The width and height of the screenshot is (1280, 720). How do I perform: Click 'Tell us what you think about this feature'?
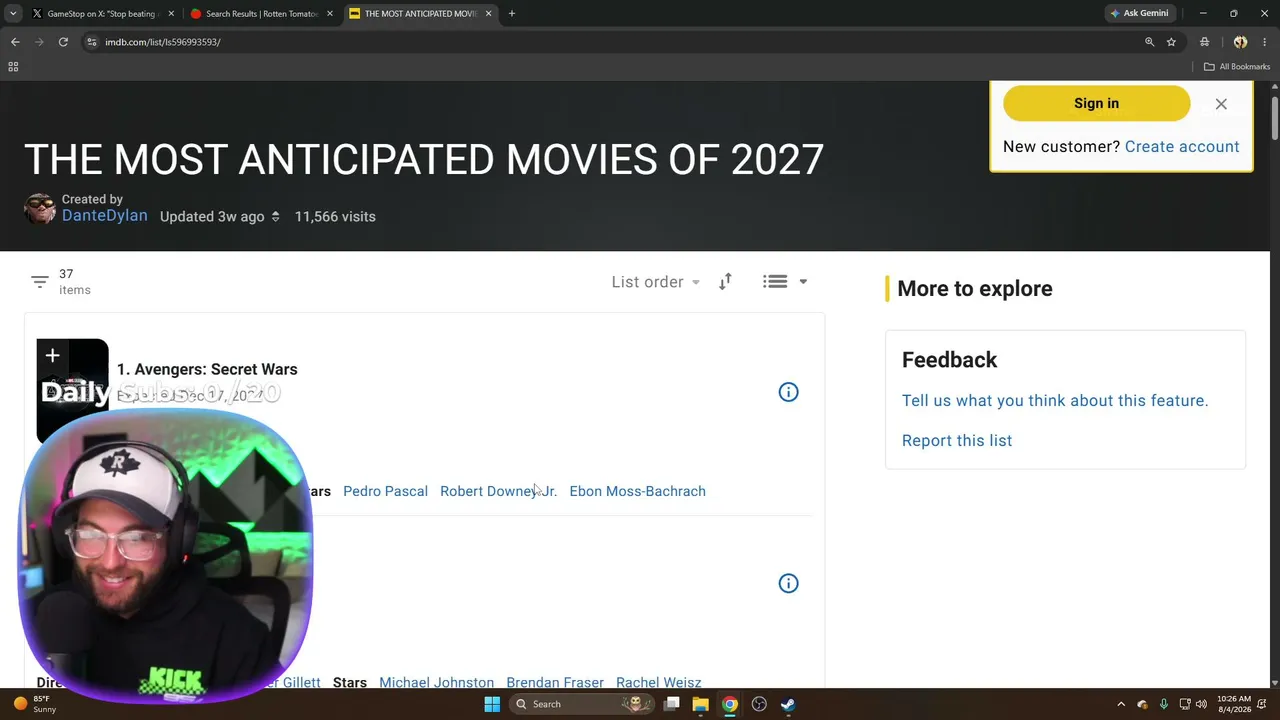point(1055,401)
